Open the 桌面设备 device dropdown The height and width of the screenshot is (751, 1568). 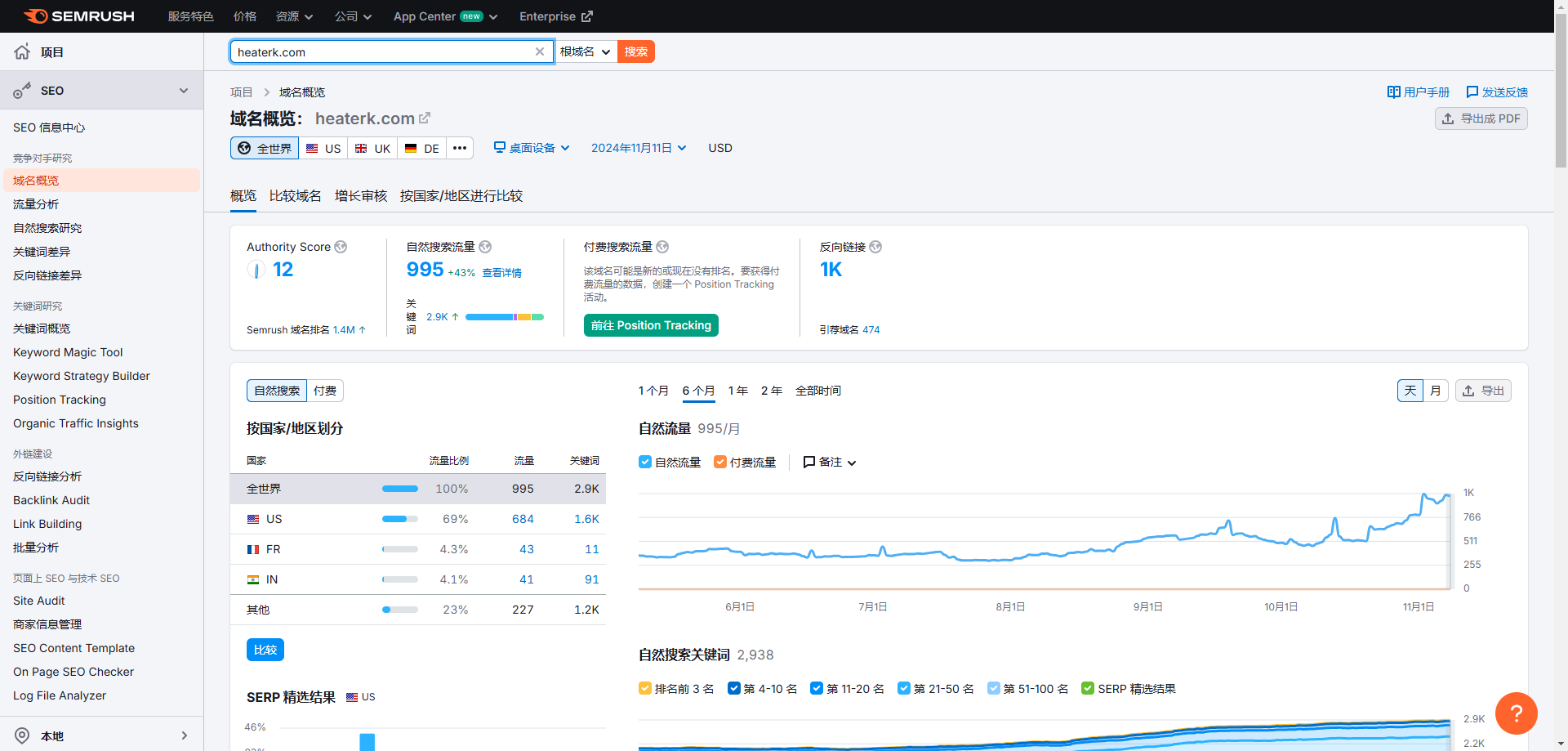(x=532, y=148)
